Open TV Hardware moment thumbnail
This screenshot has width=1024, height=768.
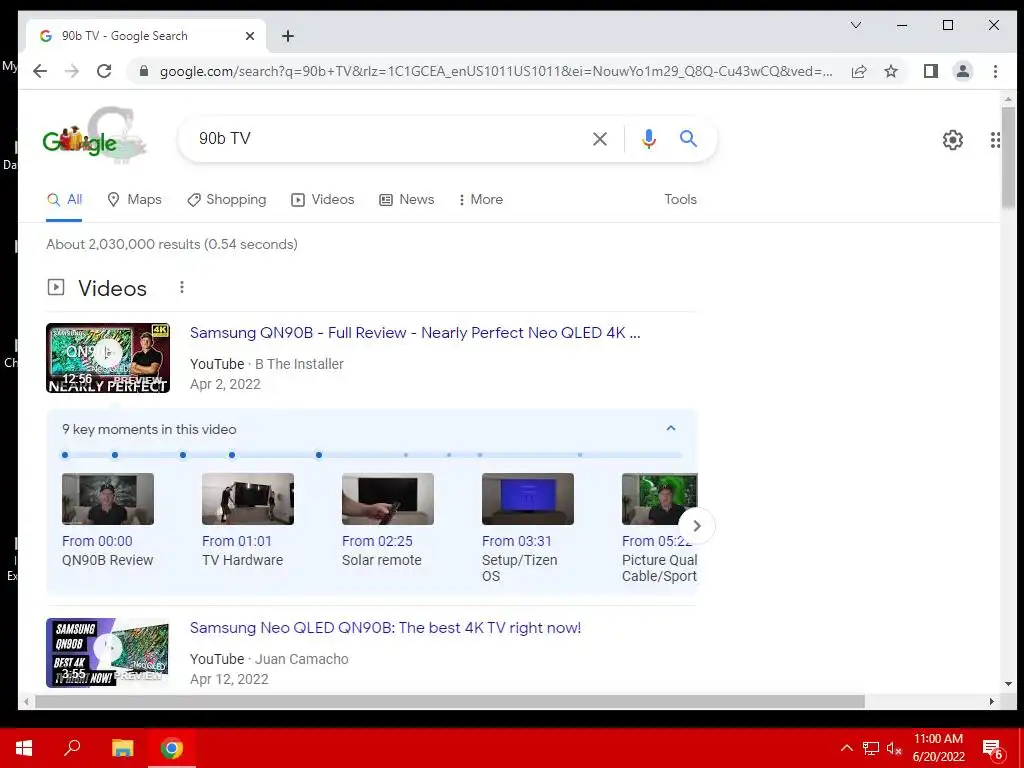click(x=248, y=499)
